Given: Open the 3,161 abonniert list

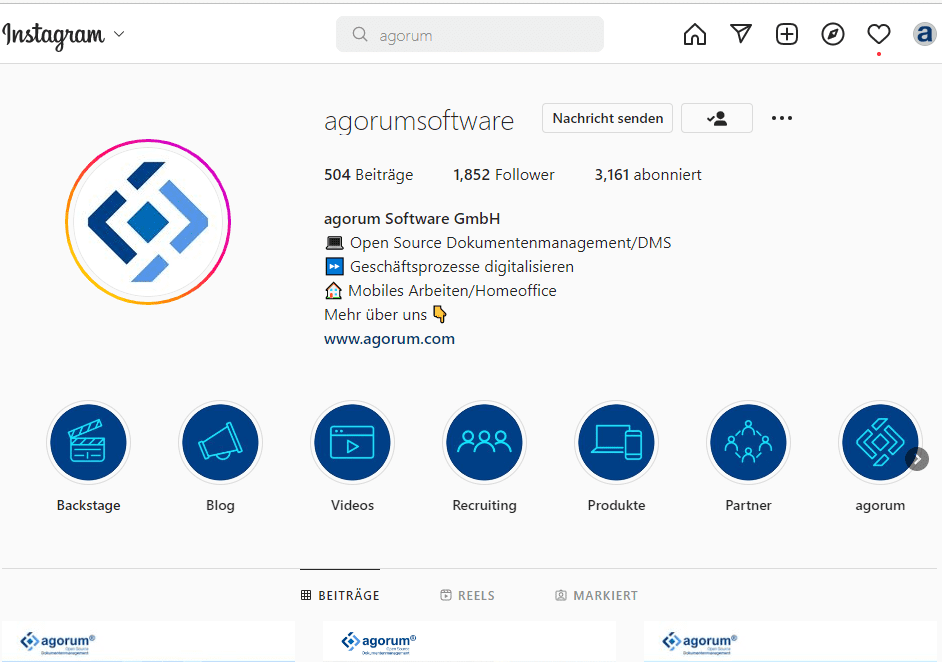Looking at the screenshot, I should (x=648, y=175).
